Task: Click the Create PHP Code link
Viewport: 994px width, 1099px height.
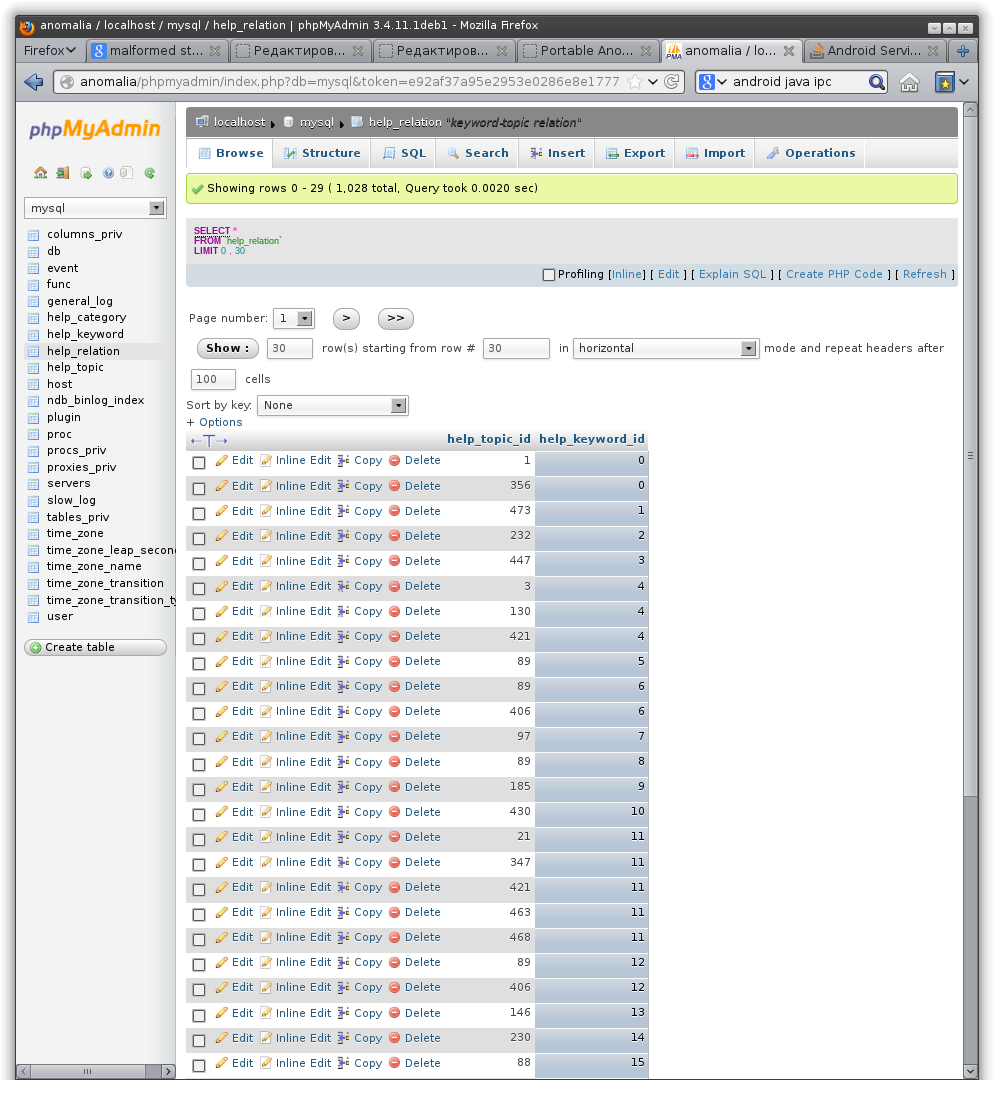Action: tap(834, 274)
